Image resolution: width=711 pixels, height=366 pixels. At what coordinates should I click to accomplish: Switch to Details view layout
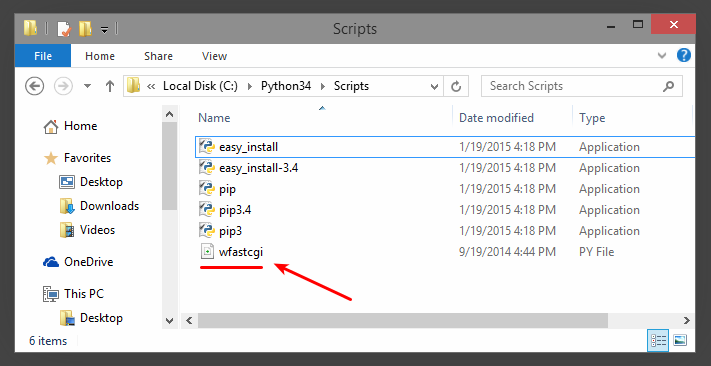(658, 341)
